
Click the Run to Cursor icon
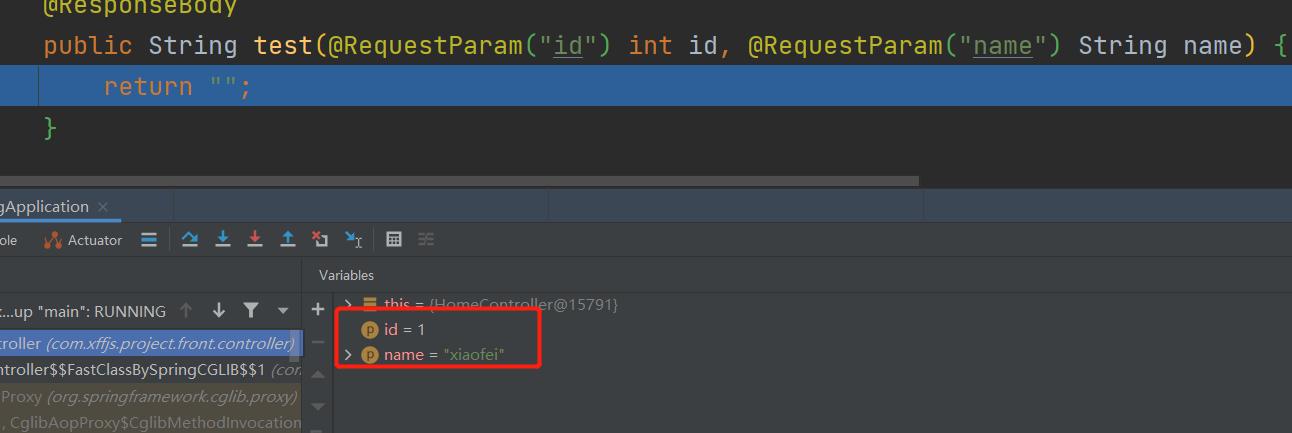[x=353, y=239]
